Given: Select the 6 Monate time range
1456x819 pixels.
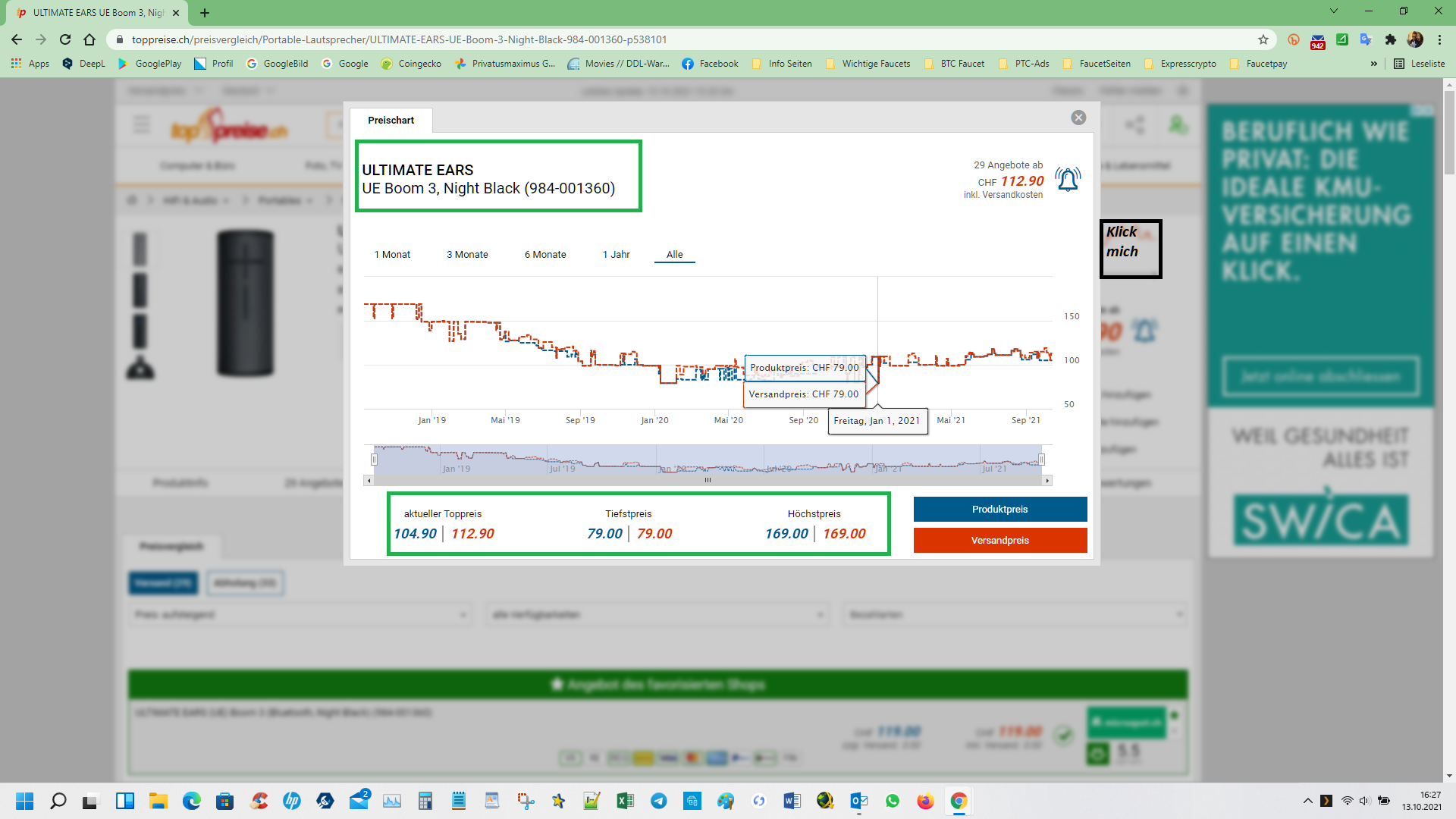Looking at the screenshot, I should pos(545,255).
